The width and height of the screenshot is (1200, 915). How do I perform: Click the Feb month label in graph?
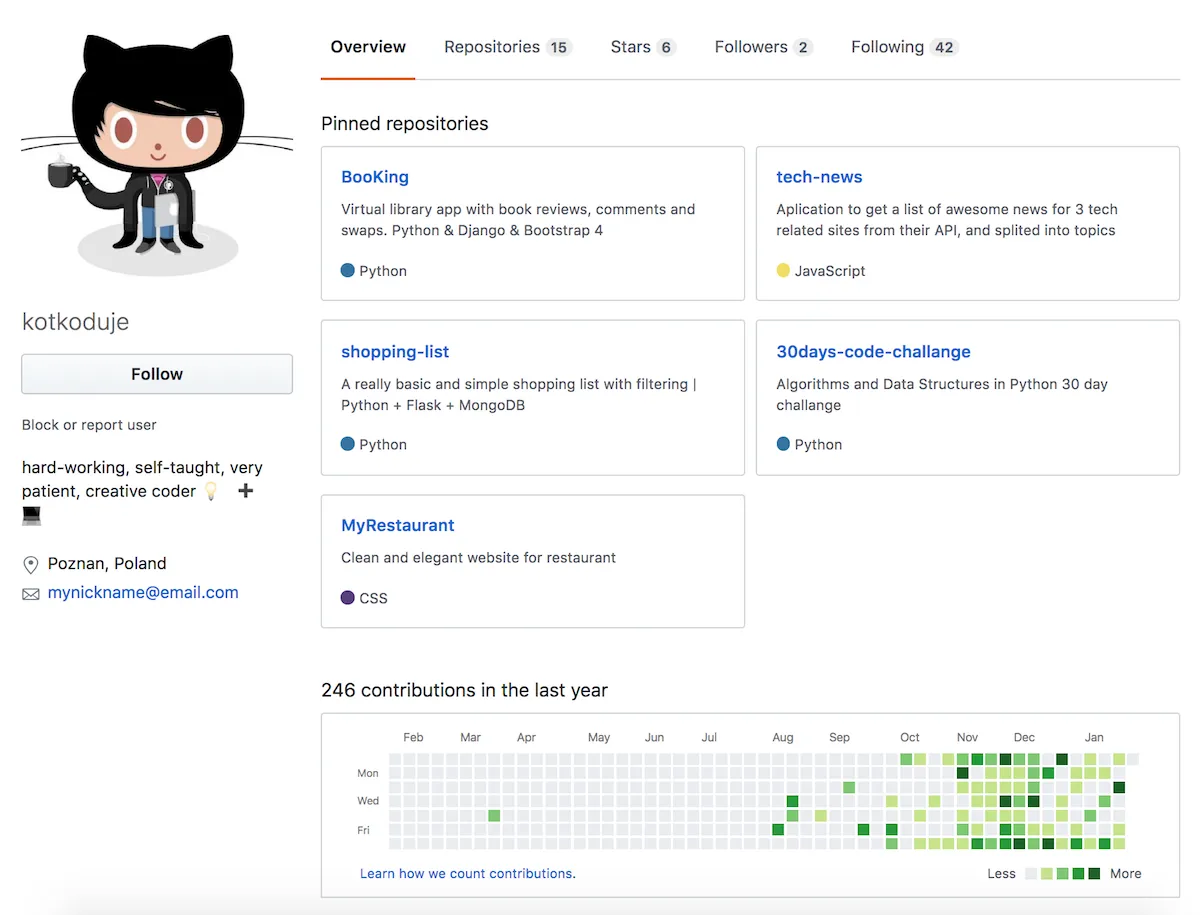tap(413, 737)
